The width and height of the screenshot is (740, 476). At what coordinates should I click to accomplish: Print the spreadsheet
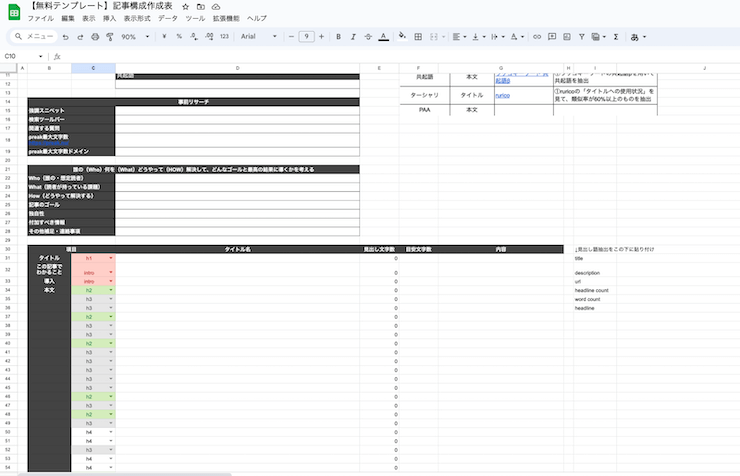95,37
